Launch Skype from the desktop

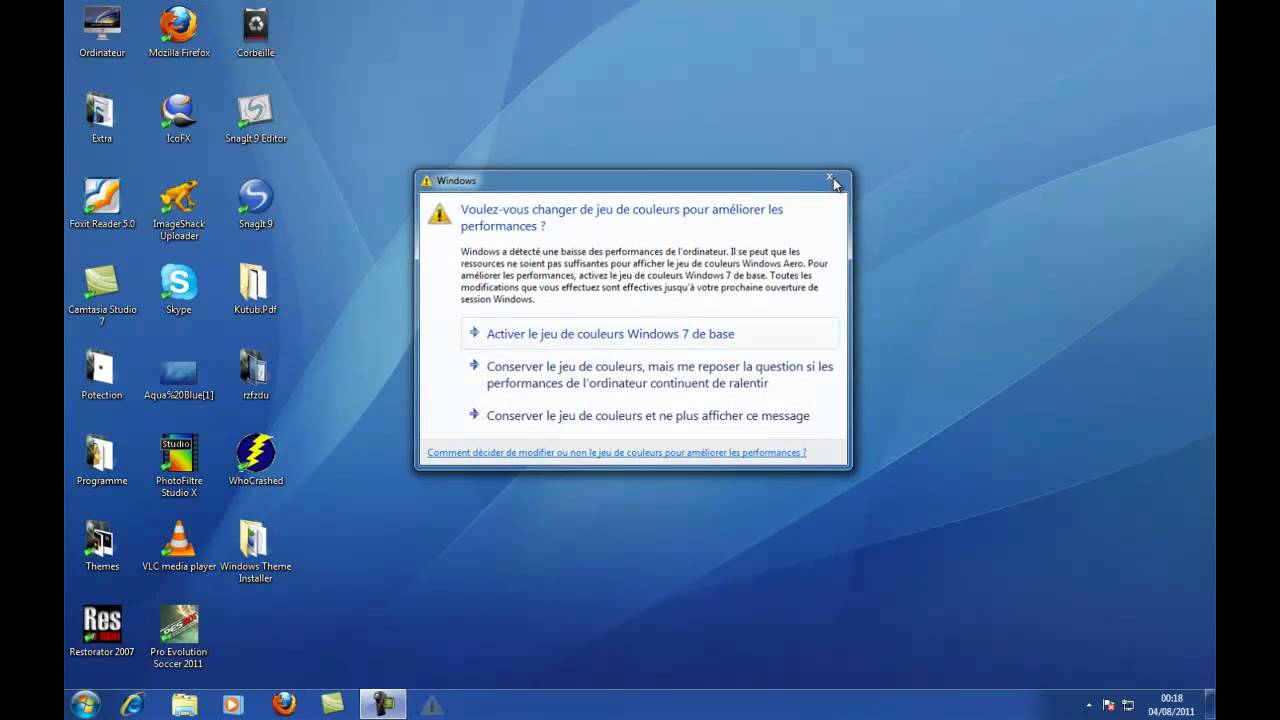(x=179, y=289)
